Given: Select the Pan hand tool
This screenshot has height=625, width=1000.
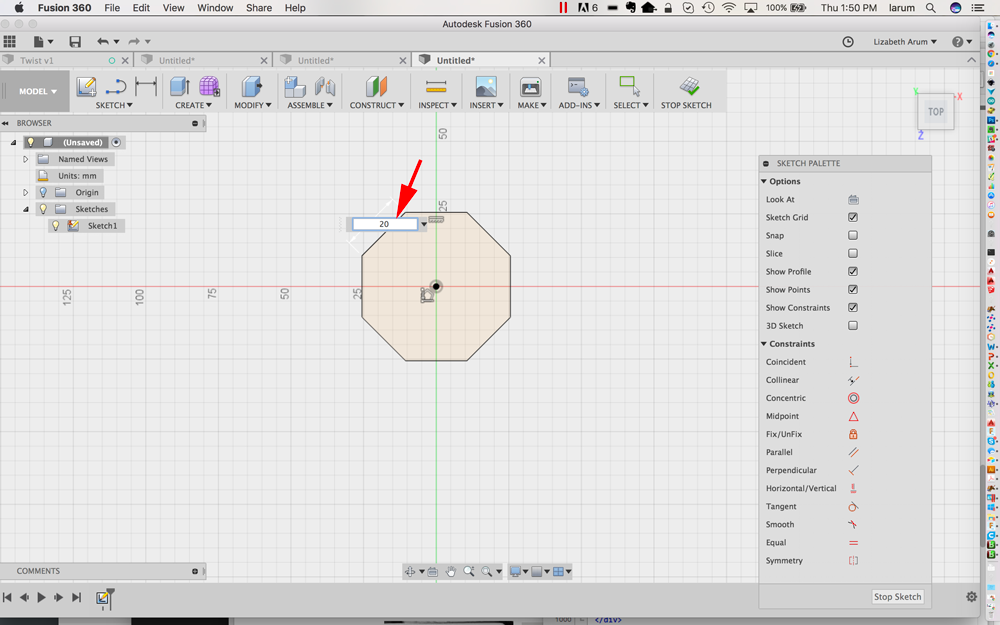Looking at the screenshot, I should (x=451, y=571).
